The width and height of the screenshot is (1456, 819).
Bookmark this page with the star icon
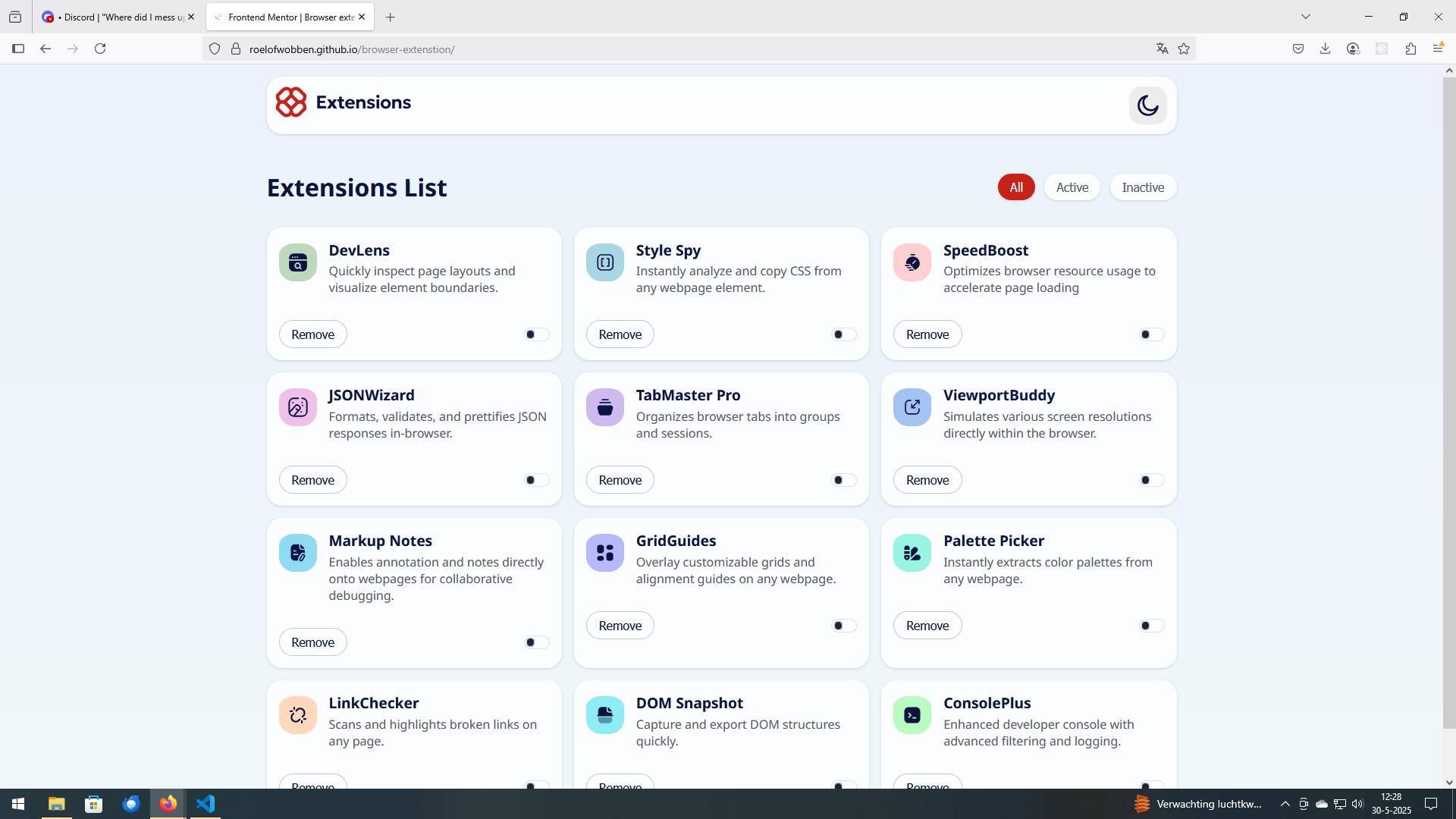coord(1184,49)
